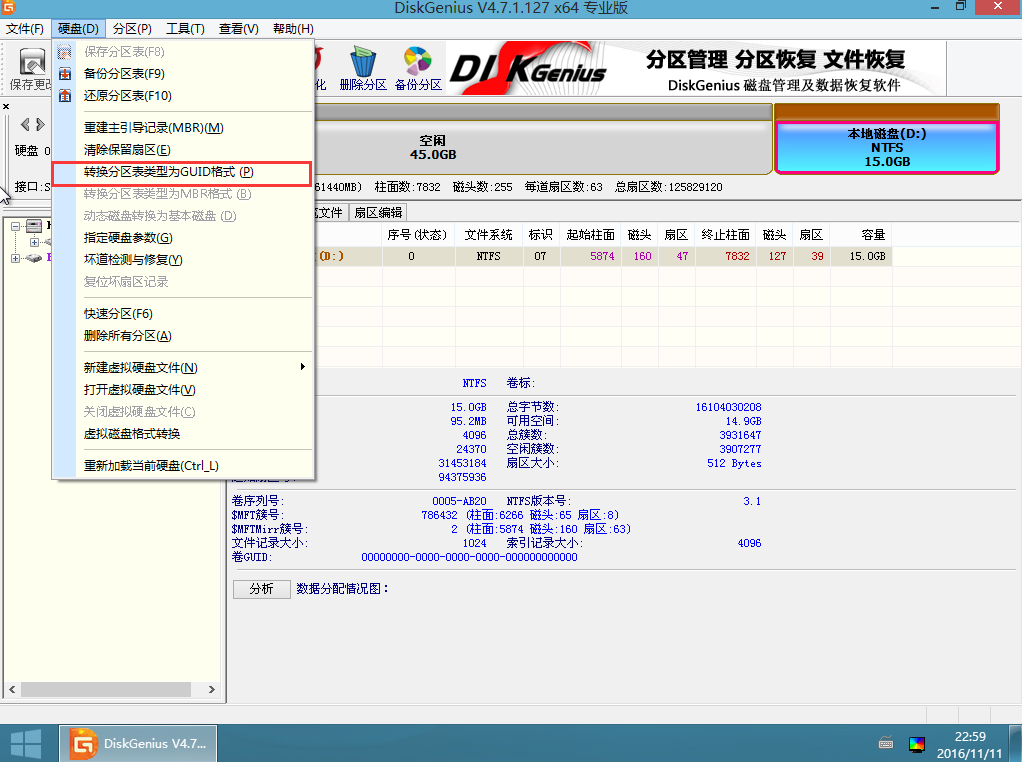Click the taskbar clock 22:59

970,737
